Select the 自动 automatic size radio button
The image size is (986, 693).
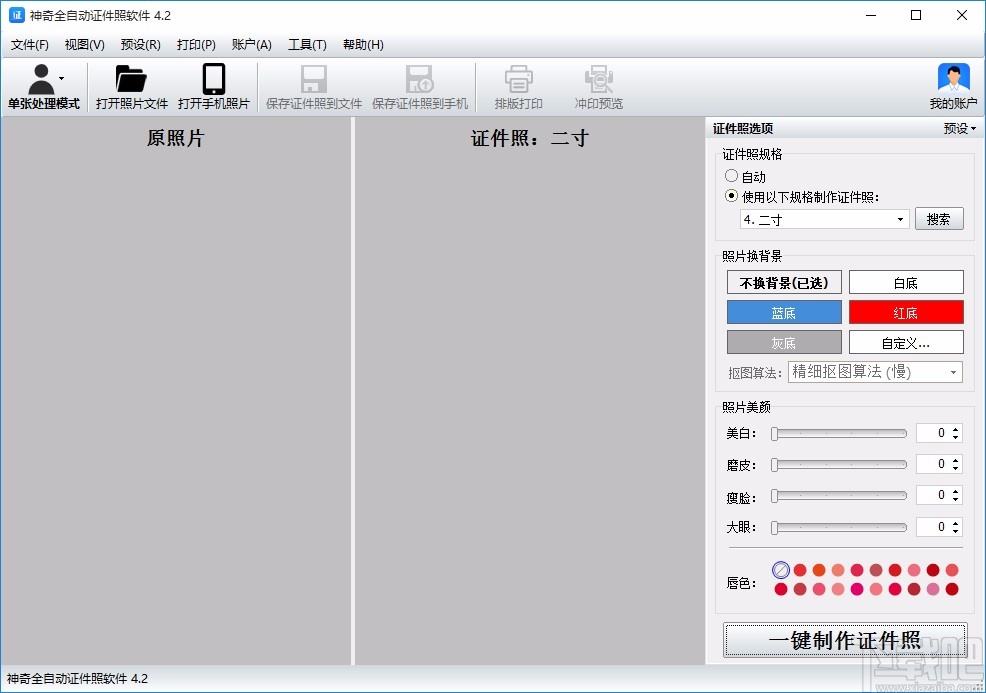pyautogui.click(x=732, y=176)
